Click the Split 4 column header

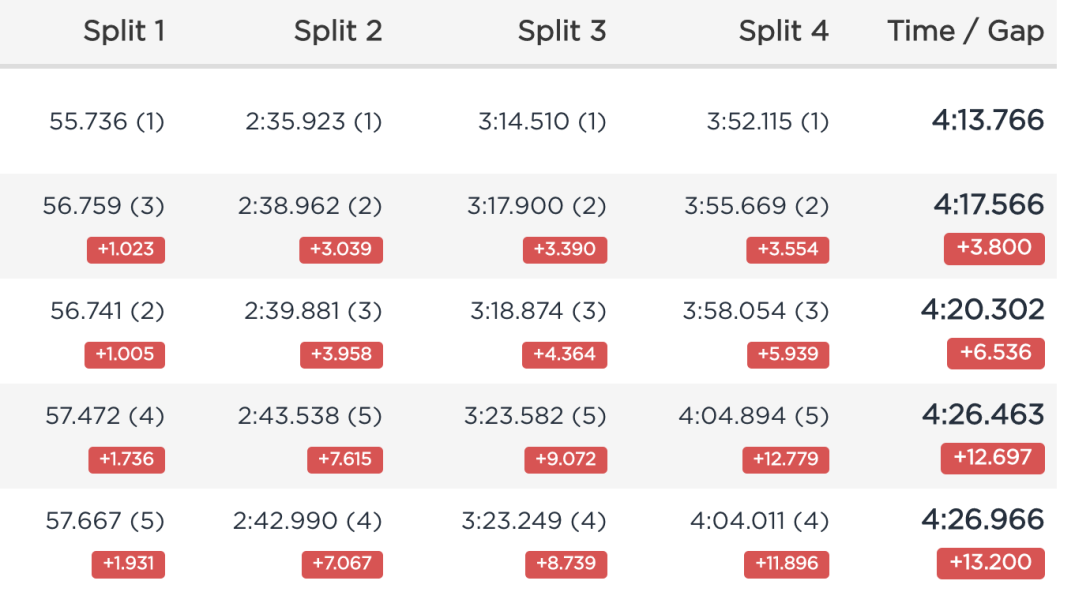coord(783,31)
